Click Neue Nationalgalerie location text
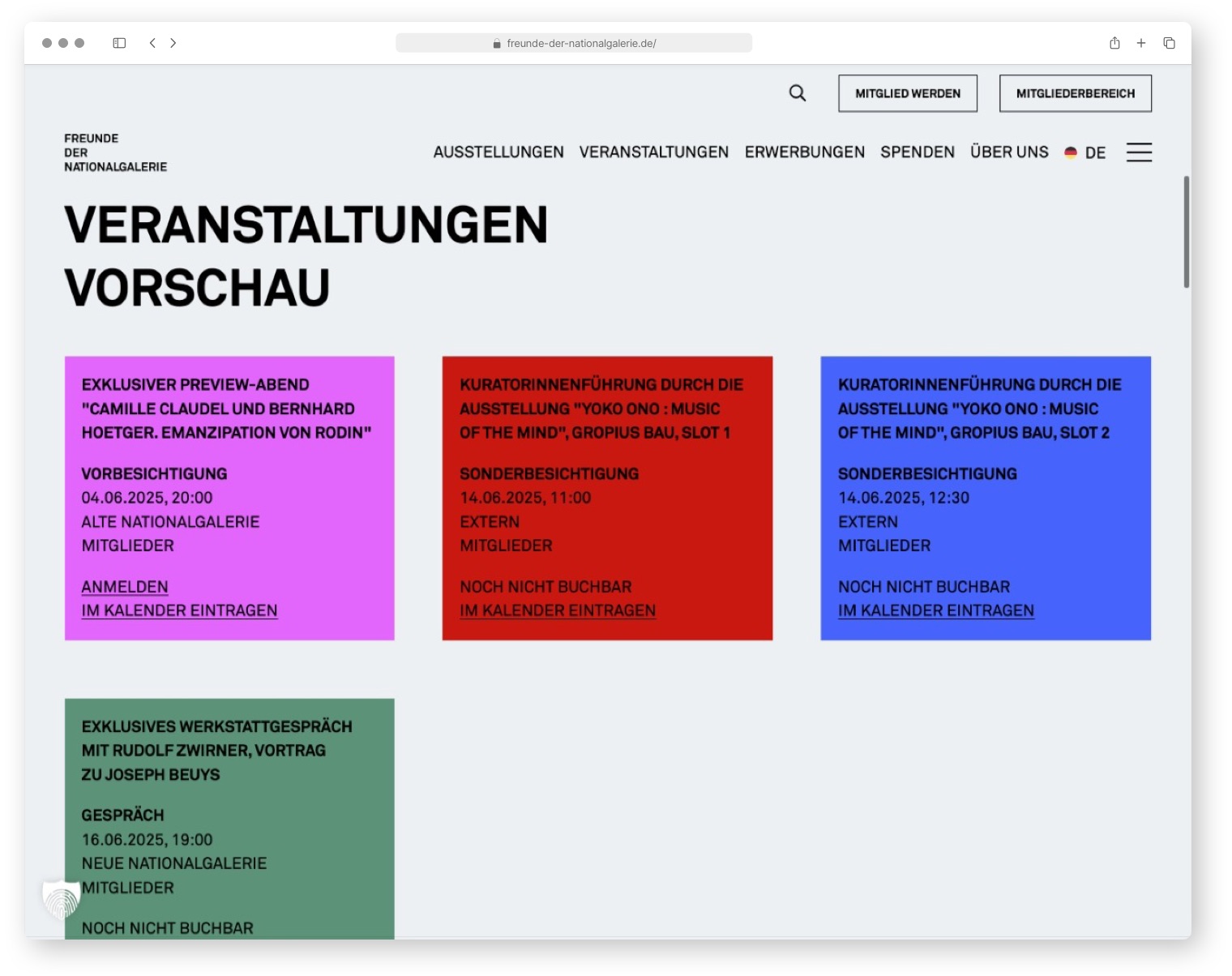The image size is (1232, 976). (174, 863)
